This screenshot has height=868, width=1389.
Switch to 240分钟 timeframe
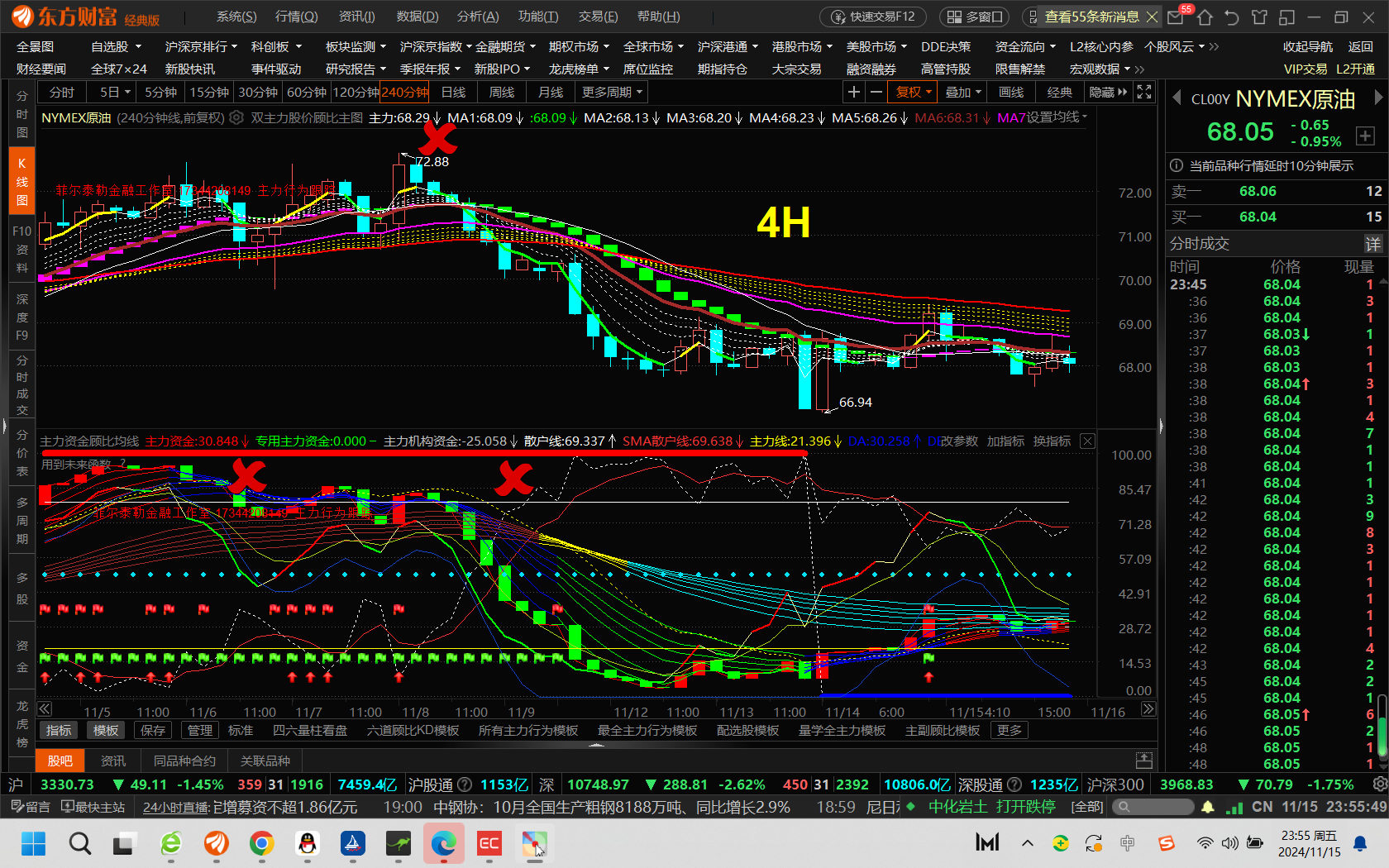[405, 92]
